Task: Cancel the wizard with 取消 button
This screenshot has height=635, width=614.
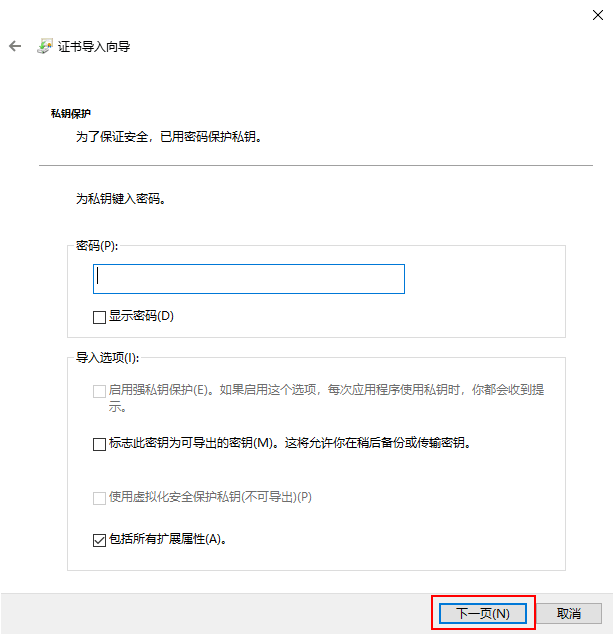Action: pos(569,614)
